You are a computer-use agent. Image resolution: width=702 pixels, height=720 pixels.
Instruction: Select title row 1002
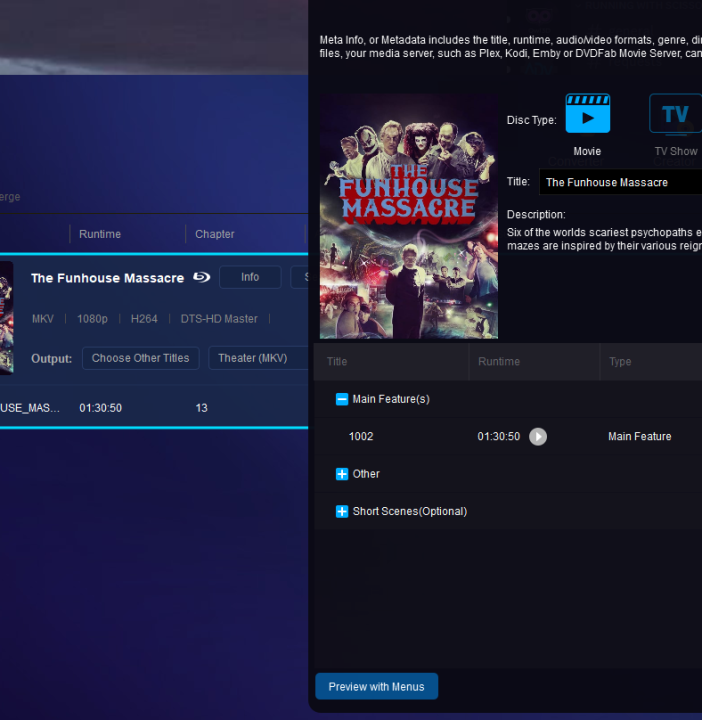508,436
